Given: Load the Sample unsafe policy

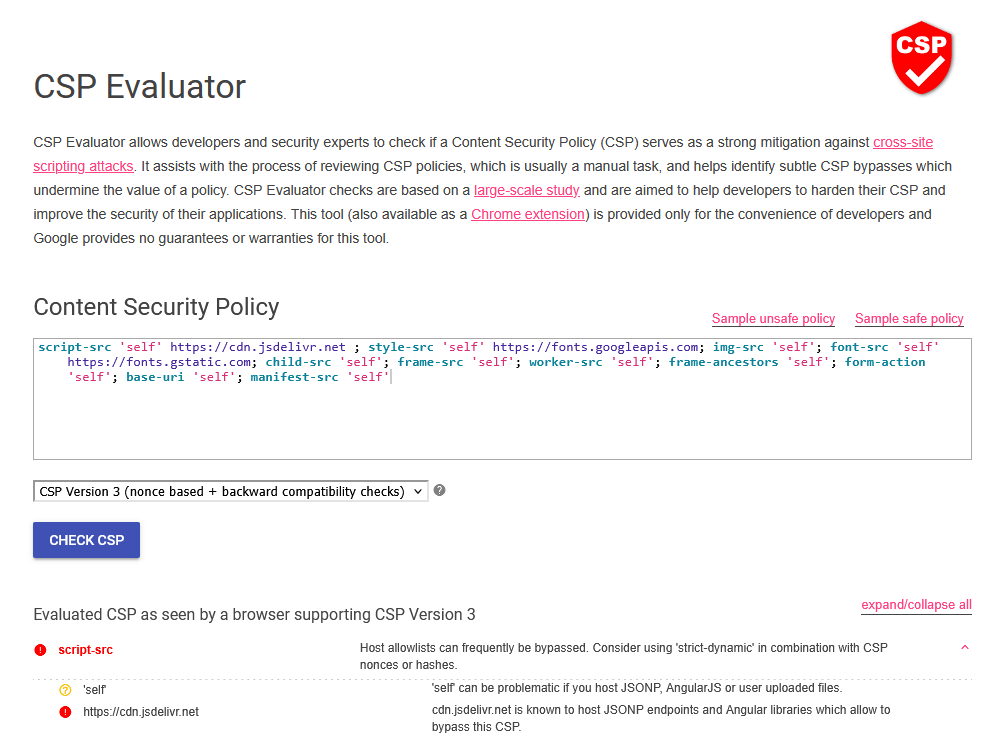Looking at the screenshot, I should pyautogui.click(x=773, y=319).
